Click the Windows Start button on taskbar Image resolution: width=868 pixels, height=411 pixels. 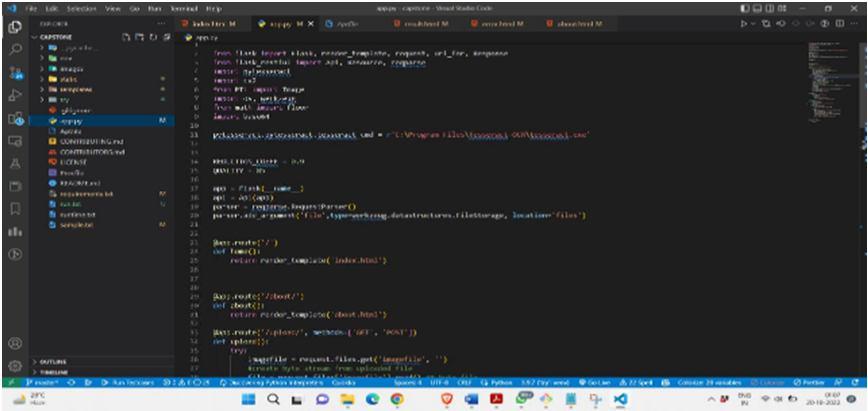(x=248, y=399)
